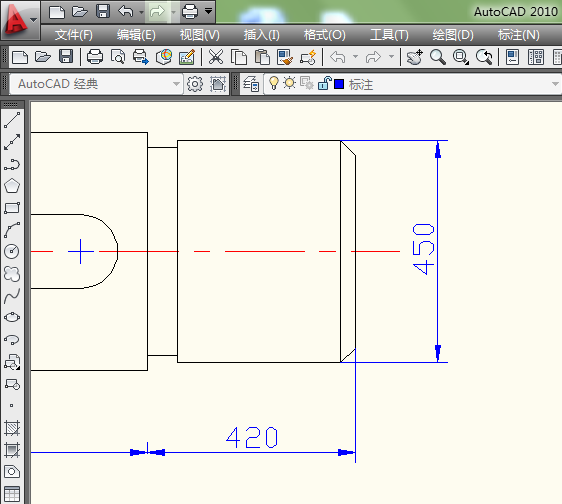Open the 标注 layer dropdown list
The image size is (562, 504).
[555, 84]
